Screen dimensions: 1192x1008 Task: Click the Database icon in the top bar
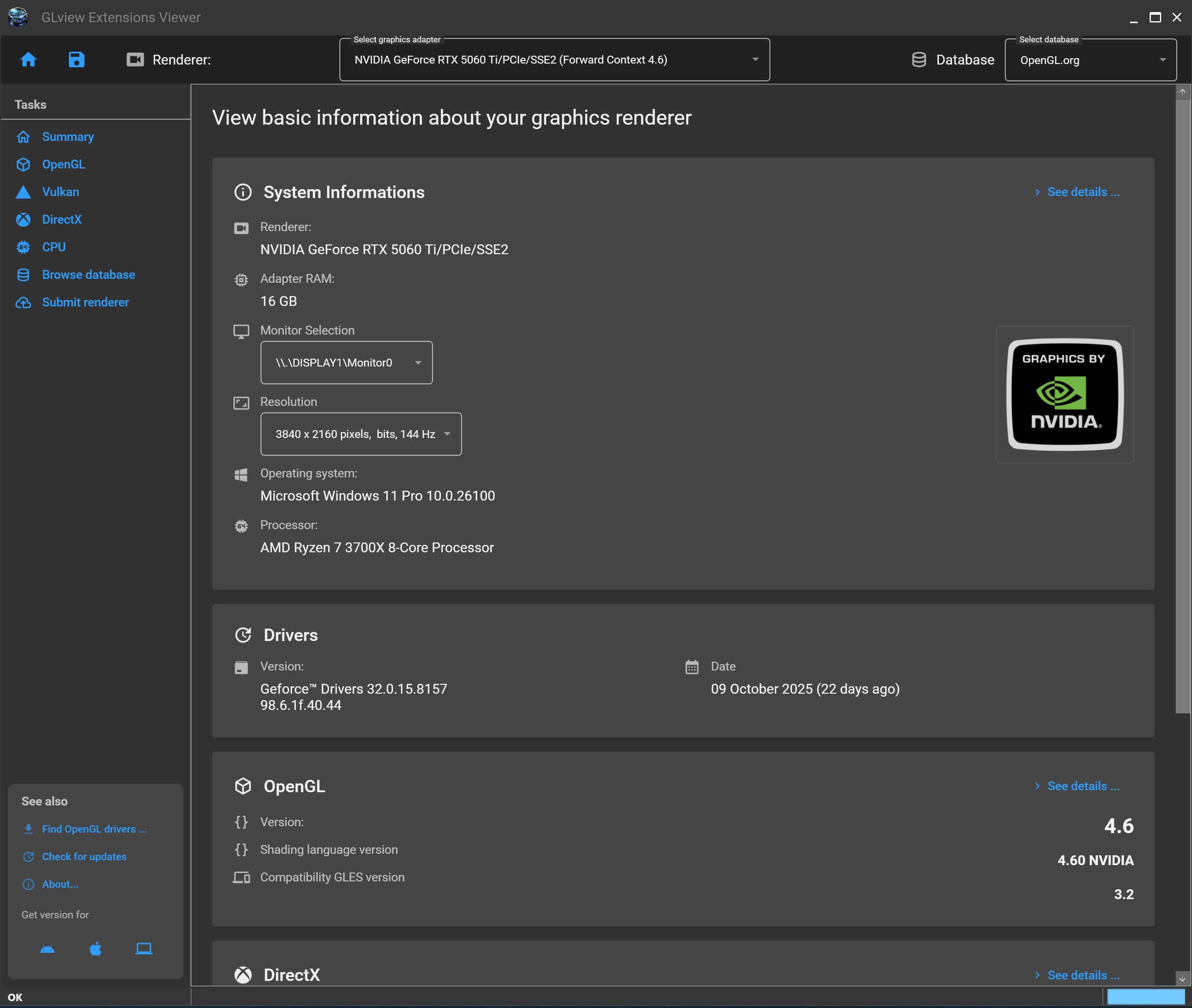(x=919, y=60)
